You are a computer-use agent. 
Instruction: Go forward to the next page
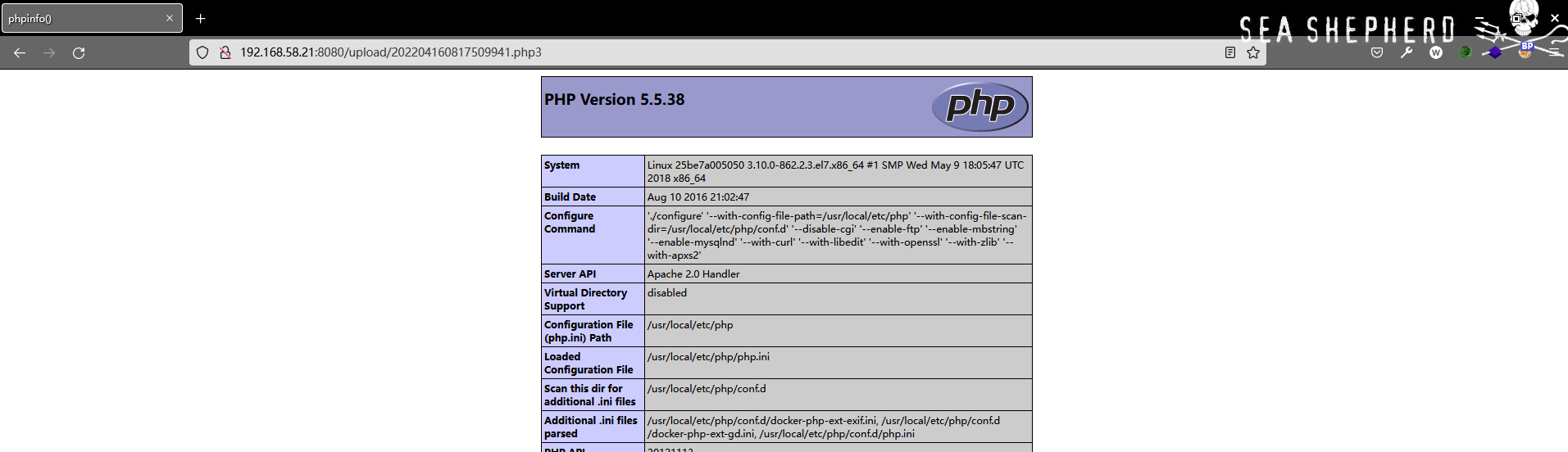coord(49,52)
